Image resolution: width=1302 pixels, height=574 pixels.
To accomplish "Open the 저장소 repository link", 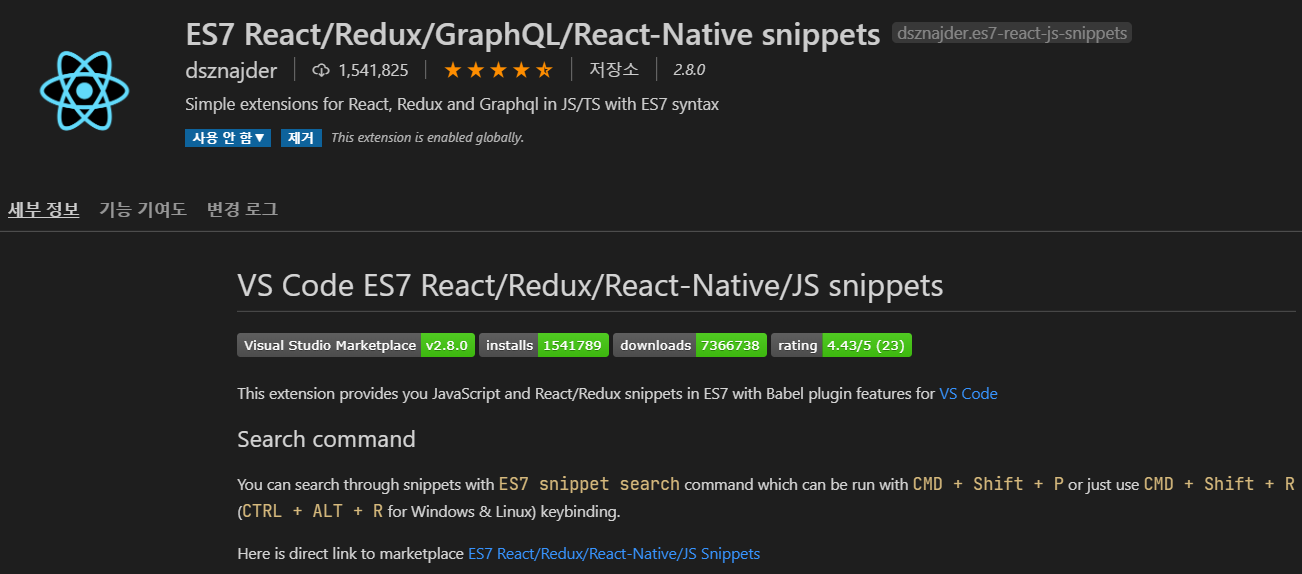I will pyautogui.click(x=614, y=70).
